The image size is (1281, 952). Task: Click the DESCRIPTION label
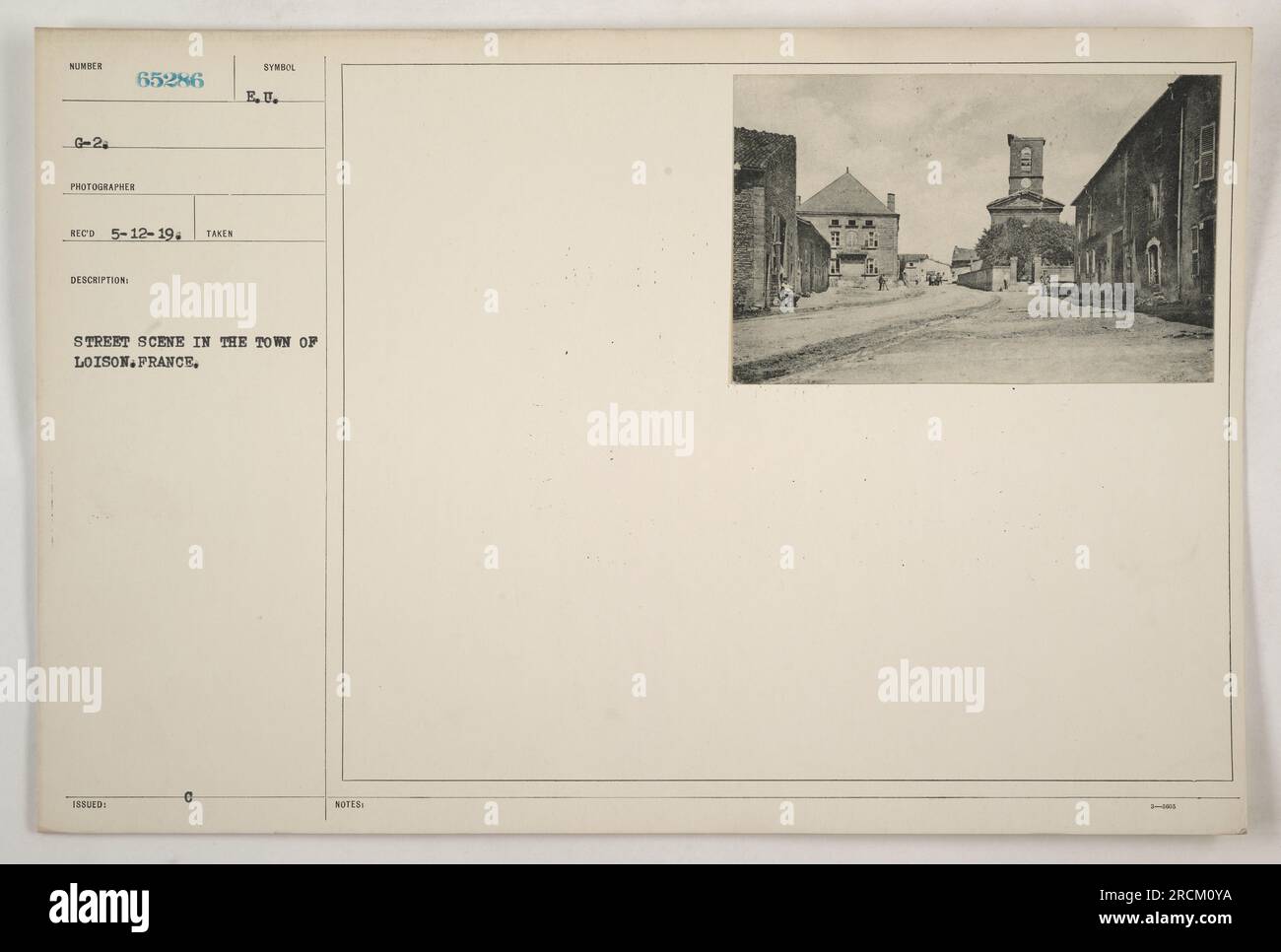pyautogui.click(x=99, y=279)
